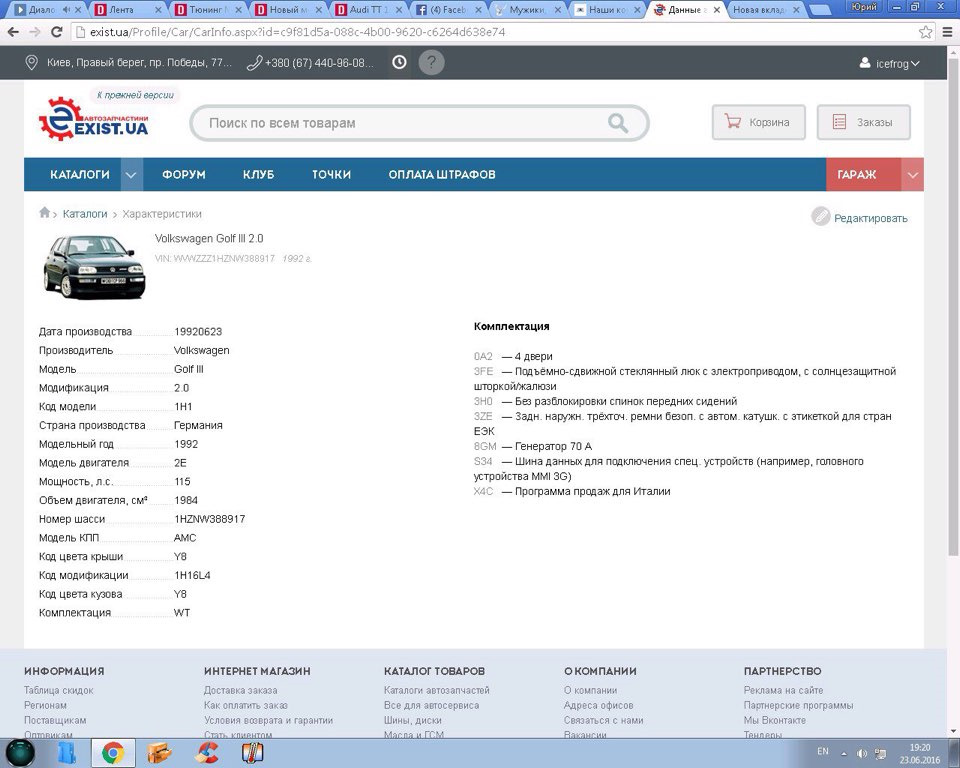Viewport: 960px width, 768px height.
Task: Bookmark this page with the star icon
Action: (x=925, y=32)
